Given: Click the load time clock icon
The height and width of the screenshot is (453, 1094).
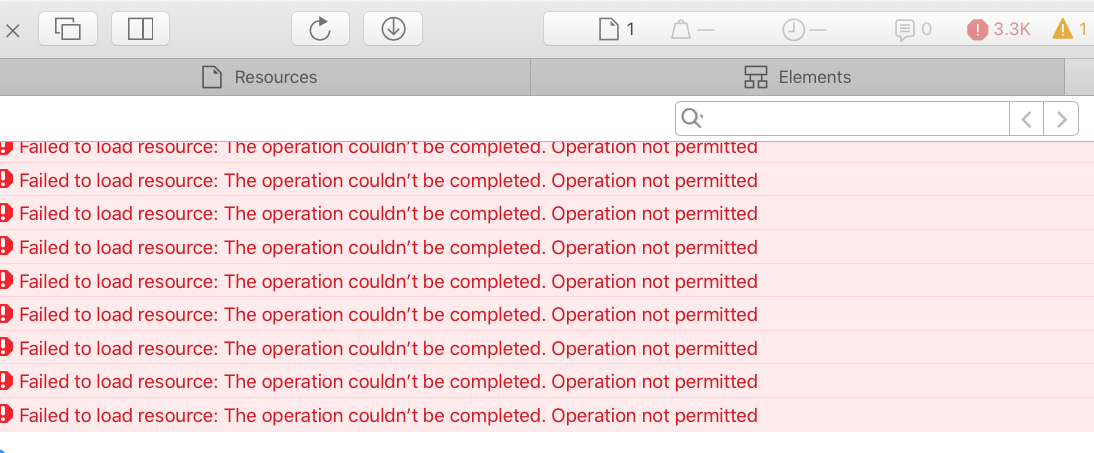Looking at the screenshot, I should point(793,30).
